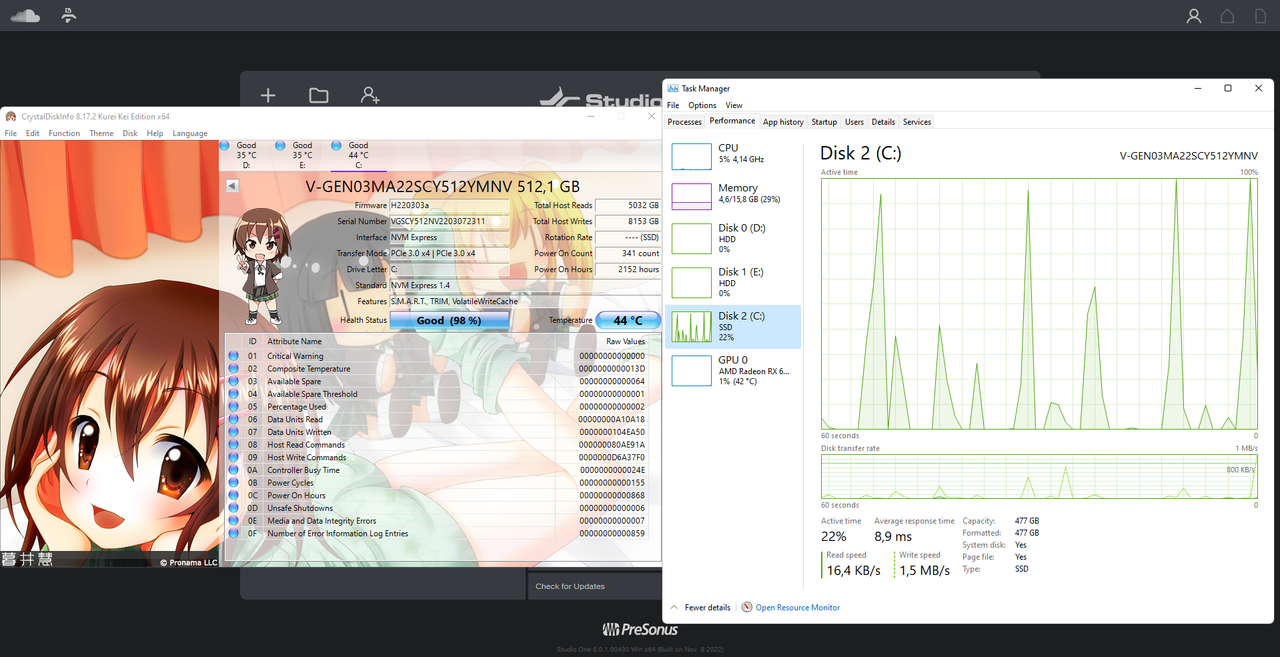Click the 44 °C temperature button
Screen dimensions: 1280x657
pyautogui.click(x=628, y=321)
